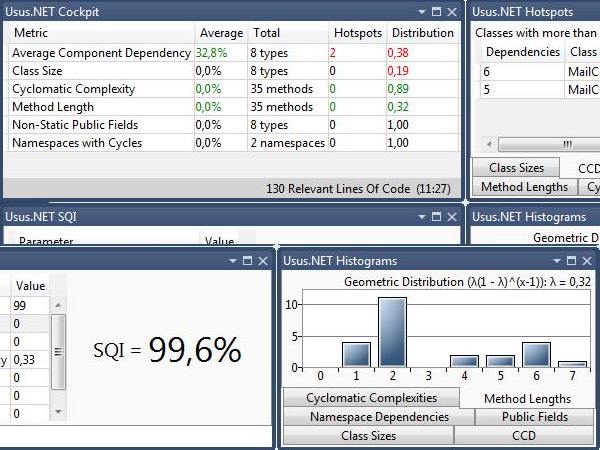
Task: Open the Usus.NET Histograms panel options dropdown
Action: (555, 261)
